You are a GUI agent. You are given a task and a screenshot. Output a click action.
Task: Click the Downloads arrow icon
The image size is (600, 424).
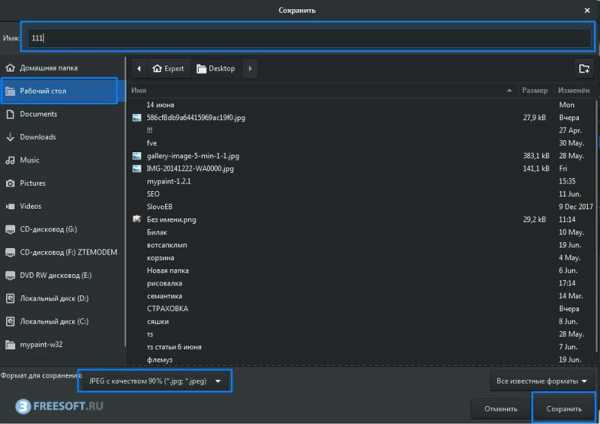pos(10,137)
